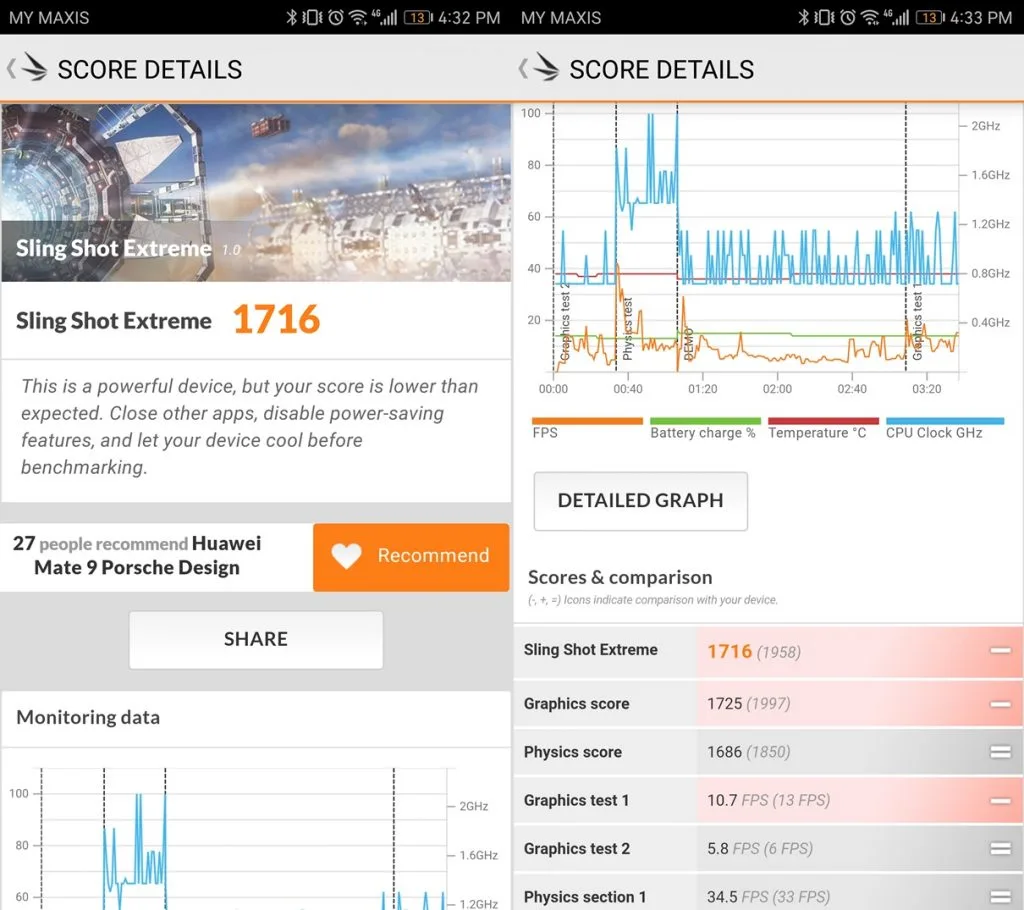Tap minus comparison icon on Sling Shot Extreme row
Viewport: 1024px width, 910px height.
(x=1000, y=650)
